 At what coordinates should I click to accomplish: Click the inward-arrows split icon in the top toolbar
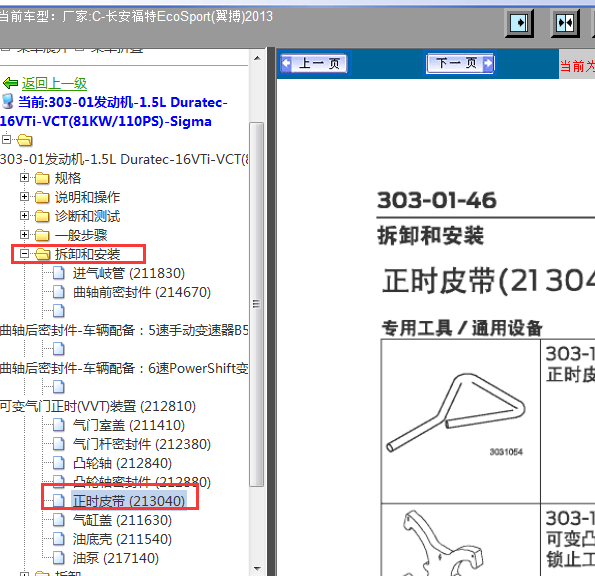565,23
